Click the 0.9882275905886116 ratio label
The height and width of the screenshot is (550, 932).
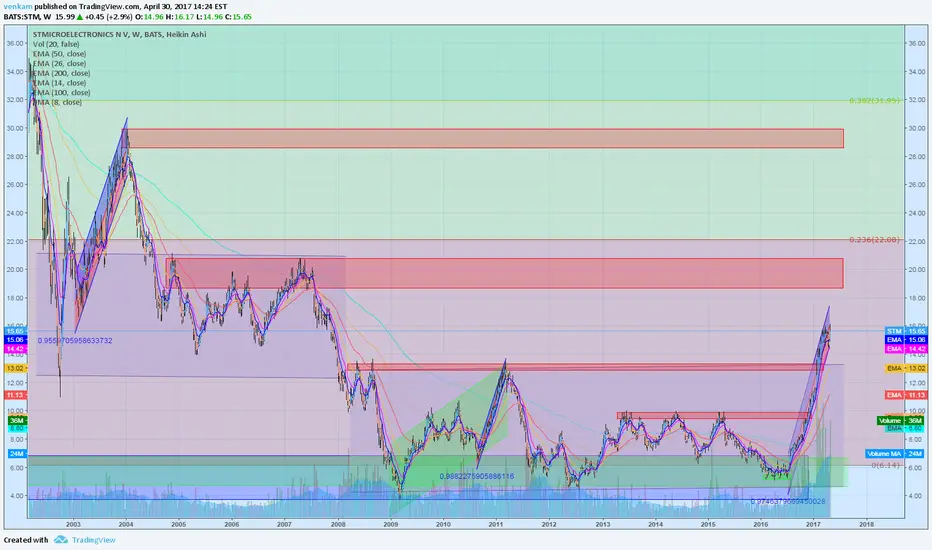click(477, 476)
